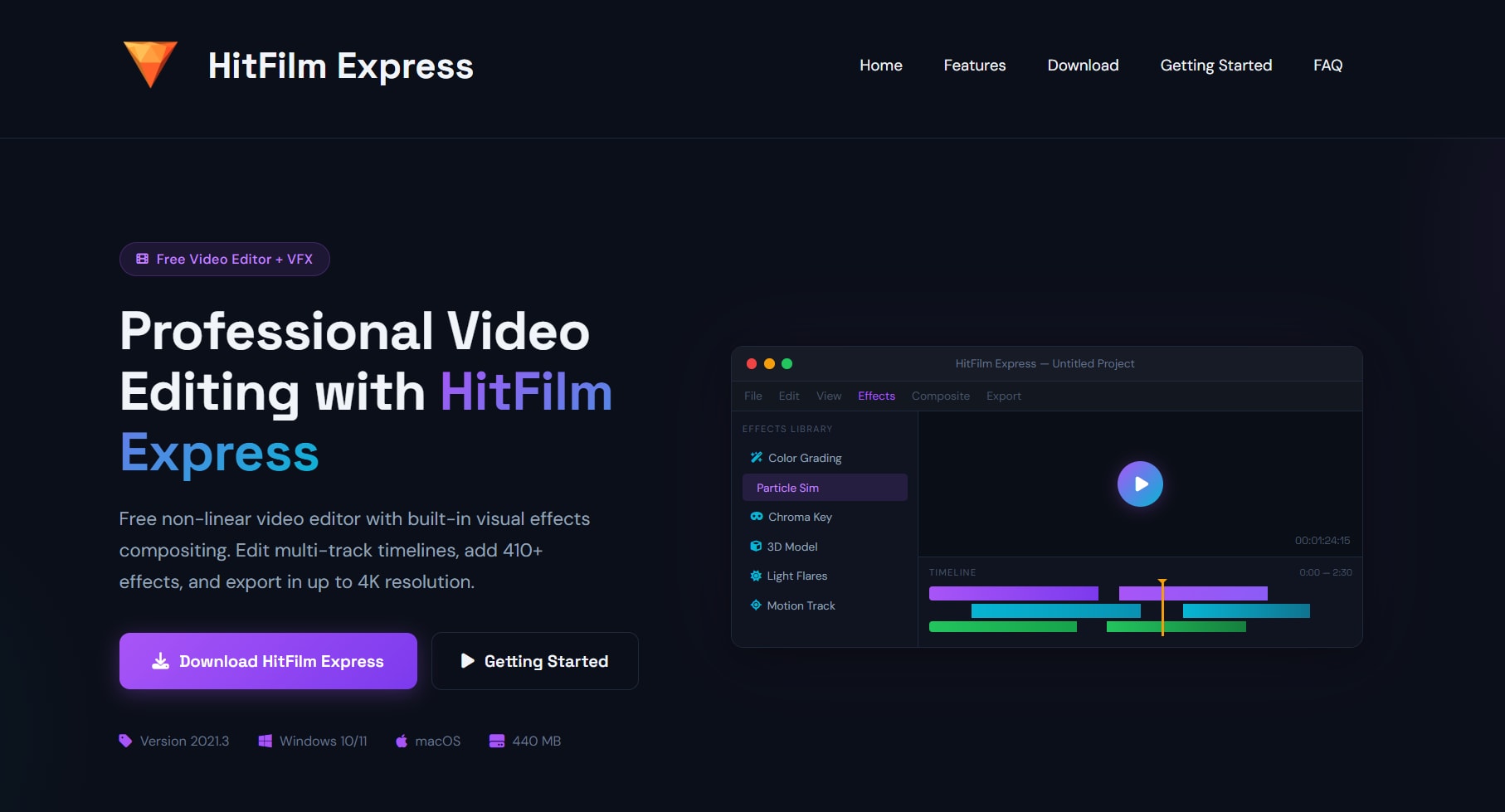Click the storage drive icon next to 440 MB
The width and height of the screenshot is (1505, 812).
[497, 741]
